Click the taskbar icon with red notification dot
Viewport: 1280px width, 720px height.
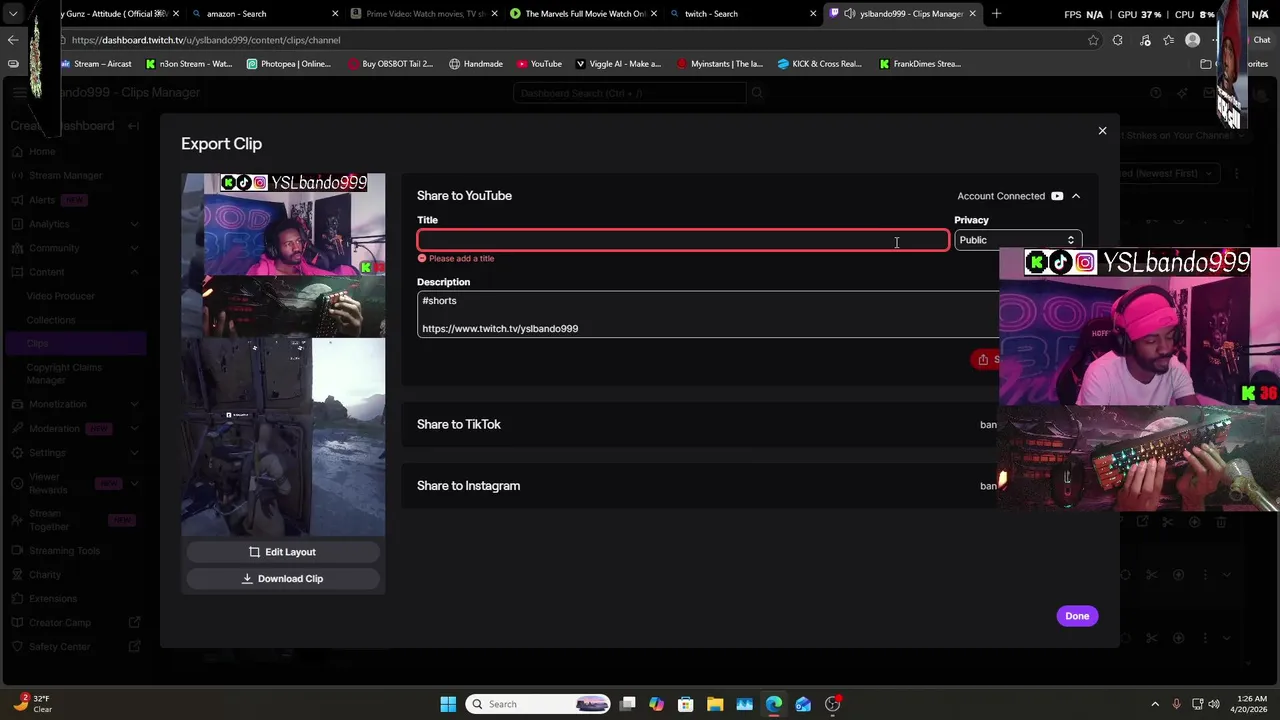(x=833, y=704)
